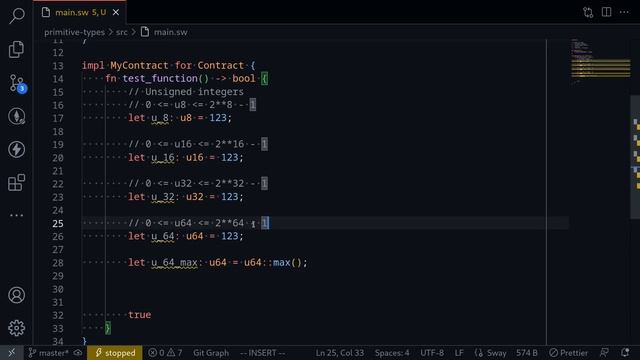The image size is (640, 360).
Task: Select the main.sw editor tab
Action: tap(80, 13)
